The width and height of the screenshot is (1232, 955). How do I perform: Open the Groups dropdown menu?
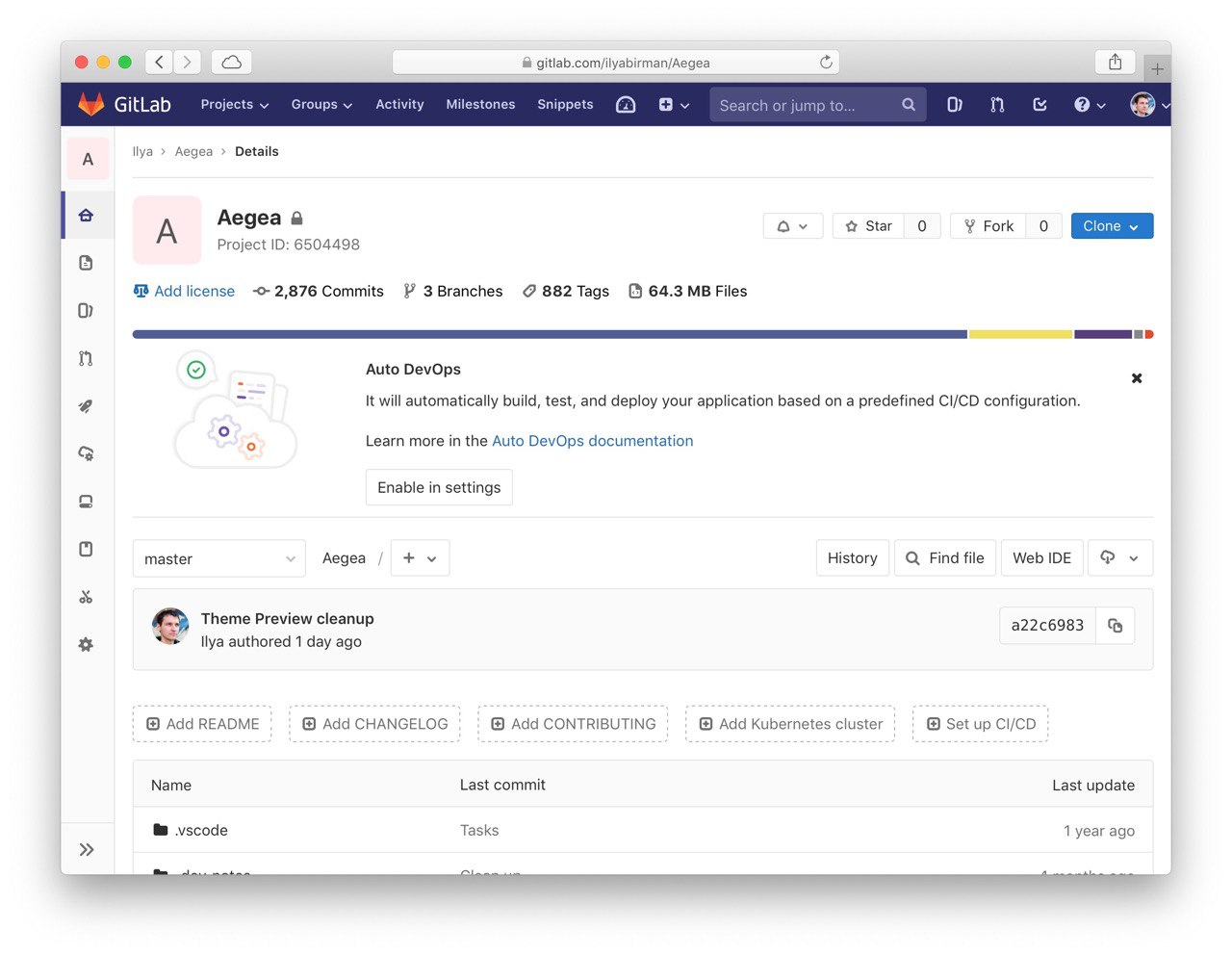tap(321, 104)
